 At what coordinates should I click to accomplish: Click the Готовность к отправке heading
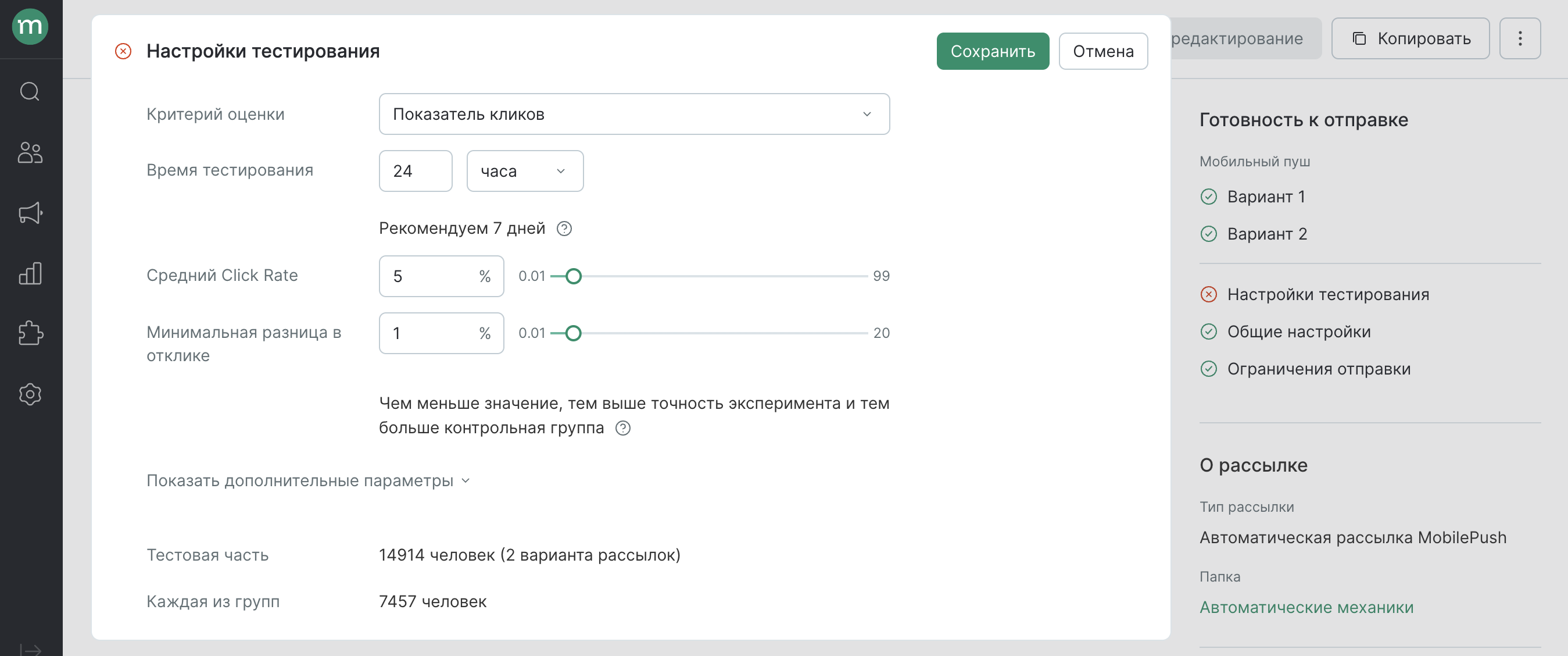point(1304,120)
